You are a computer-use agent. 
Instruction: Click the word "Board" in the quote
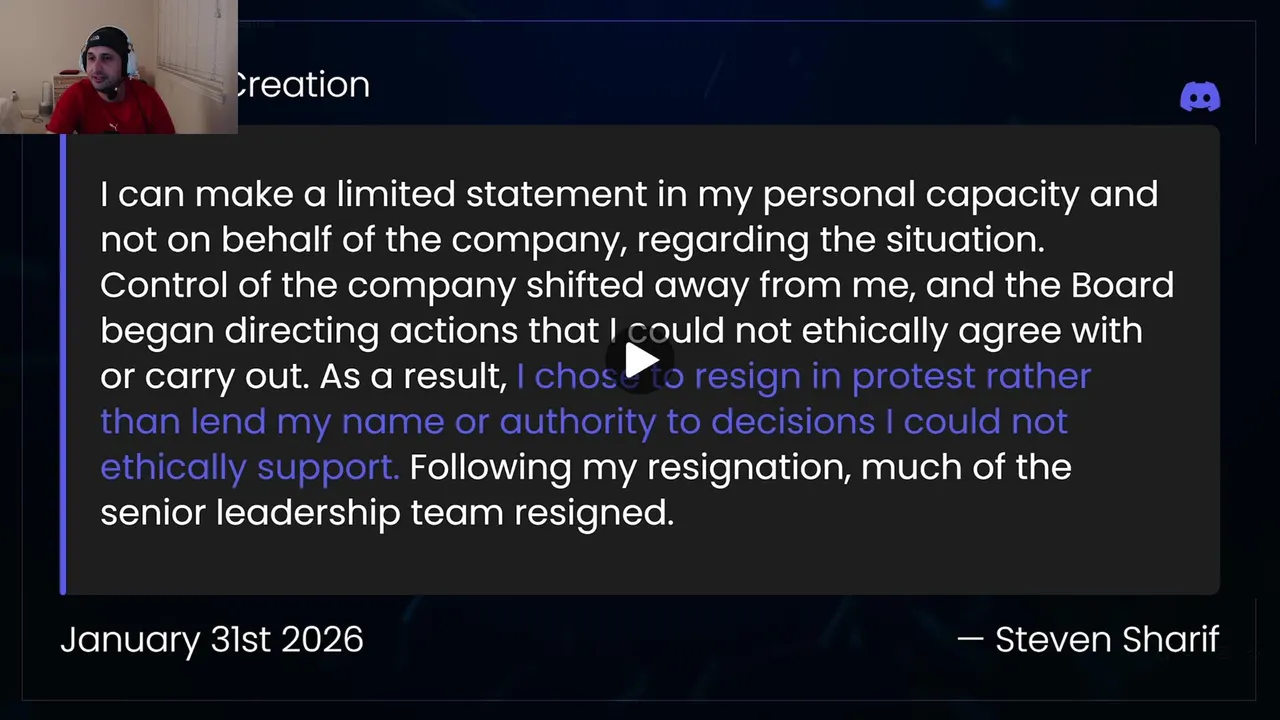[1122, 285]
